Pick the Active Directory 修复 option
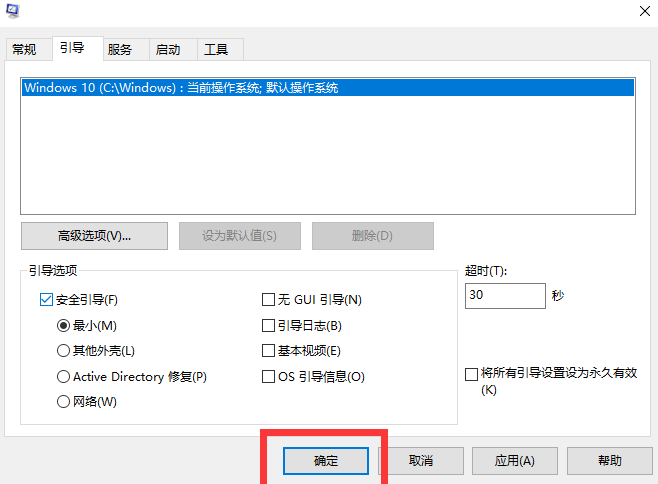This screenshot has width=658, height=484. click(x=64, y=377)
